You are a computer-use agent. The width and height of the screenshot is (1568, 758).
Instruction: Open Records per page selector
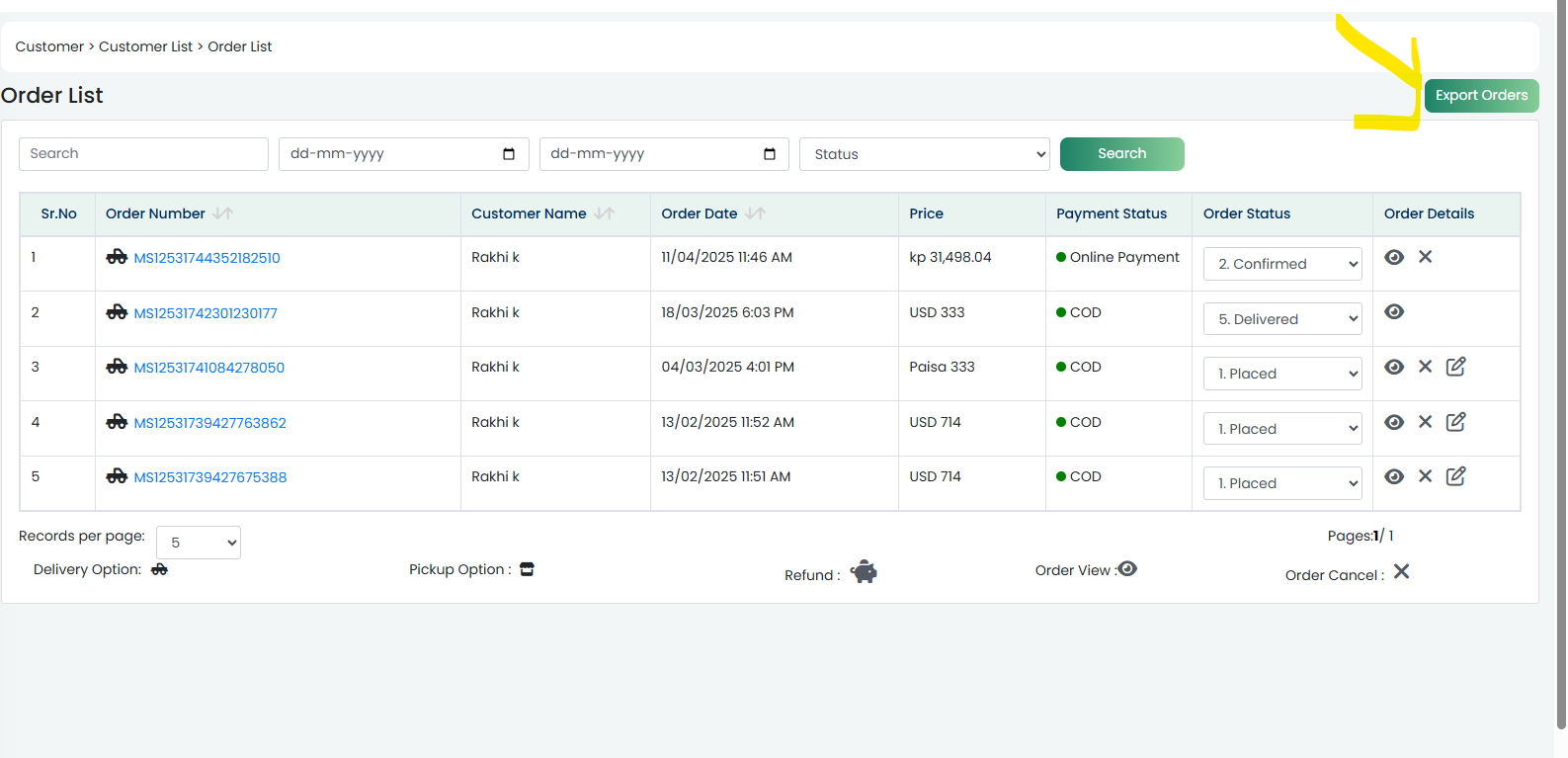[199, 543]
